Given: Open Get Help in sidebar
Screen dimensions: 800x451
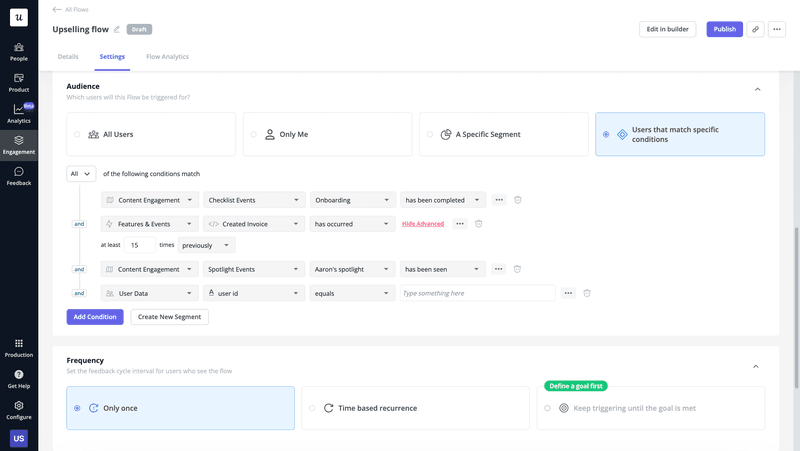Looking at the screenshot, I should coord(19,380).
